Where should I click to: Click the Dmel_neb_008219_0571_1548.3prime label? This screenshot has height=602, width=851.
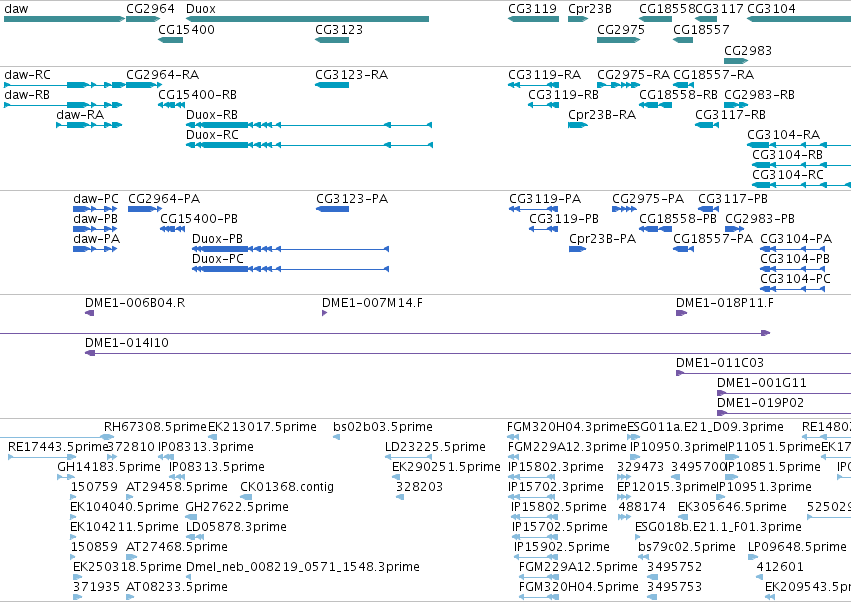tap(303, 567)
